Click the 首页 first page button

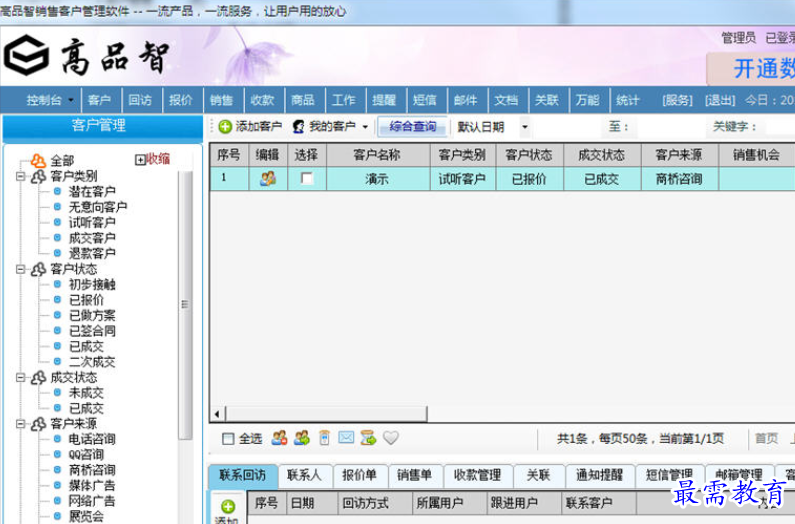point(766,438)
